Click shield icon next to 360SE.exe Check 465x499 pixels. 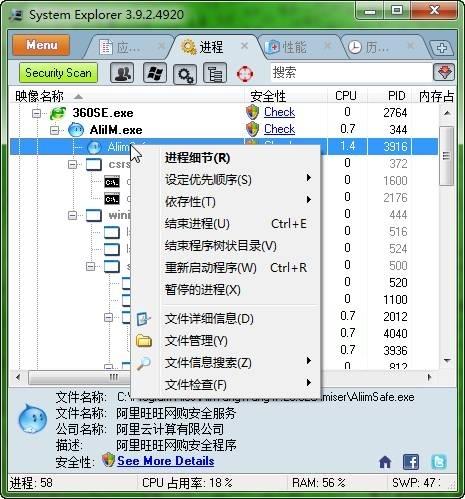pos(252,112)
